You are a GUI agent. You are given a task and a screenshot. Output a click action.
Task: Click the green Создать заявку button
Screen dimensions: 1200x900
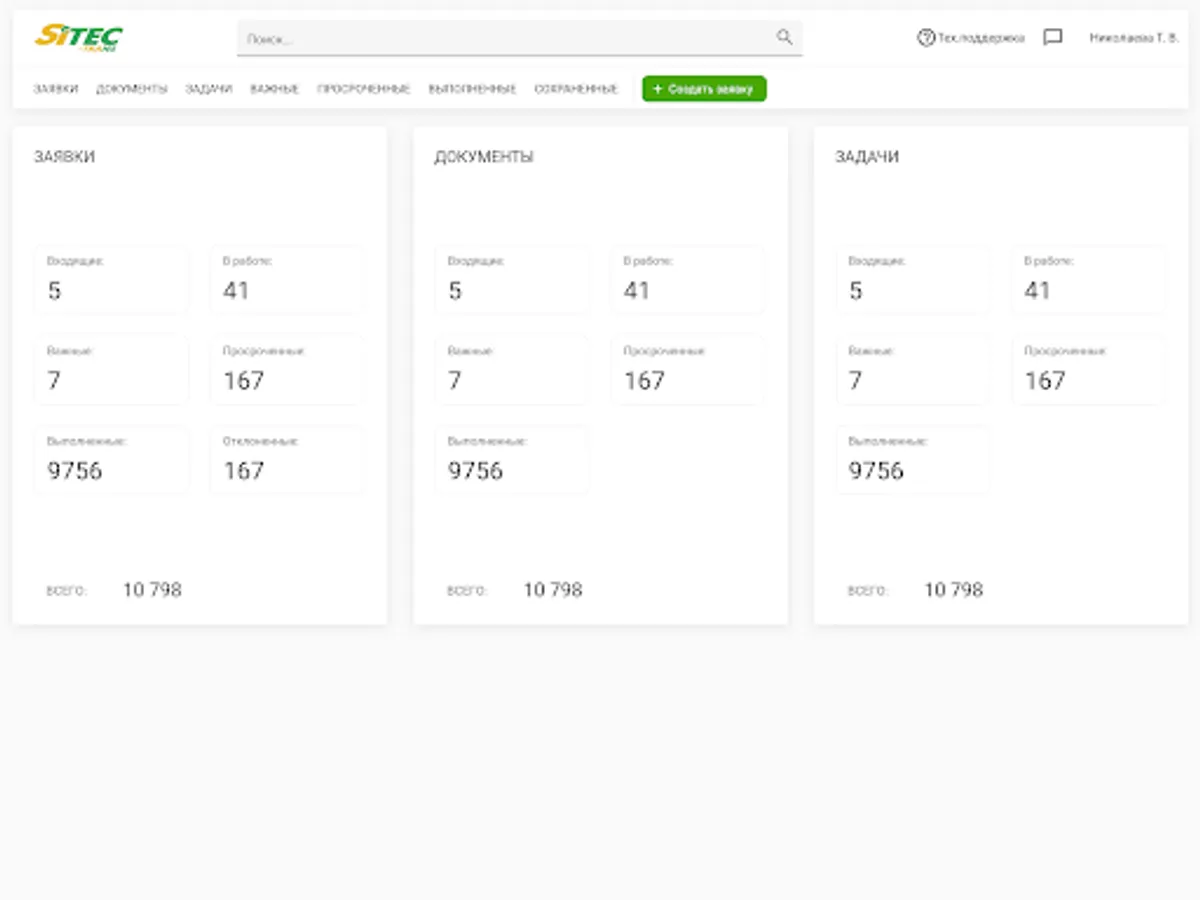tap(704, 89)
